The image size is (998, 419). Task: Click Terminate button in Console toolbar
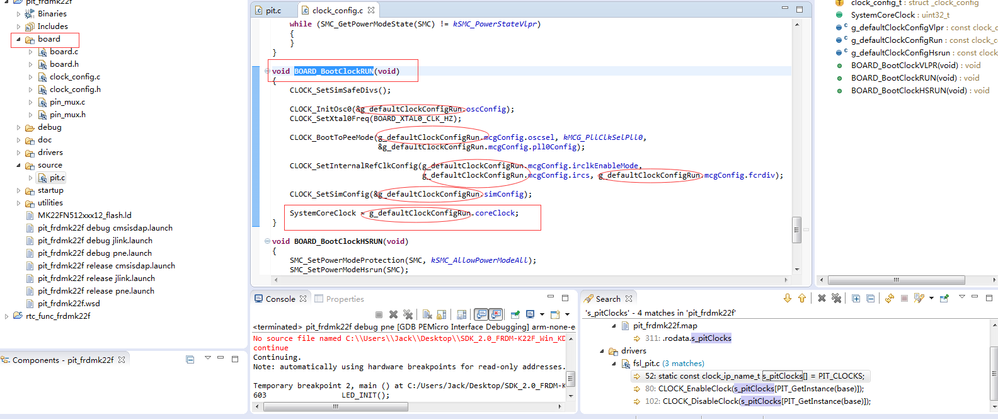(x=379, y=315)
